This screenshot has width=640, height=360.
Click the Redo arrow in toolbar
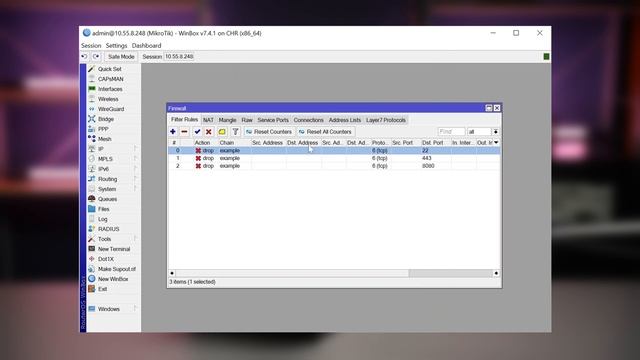point(96,57)
